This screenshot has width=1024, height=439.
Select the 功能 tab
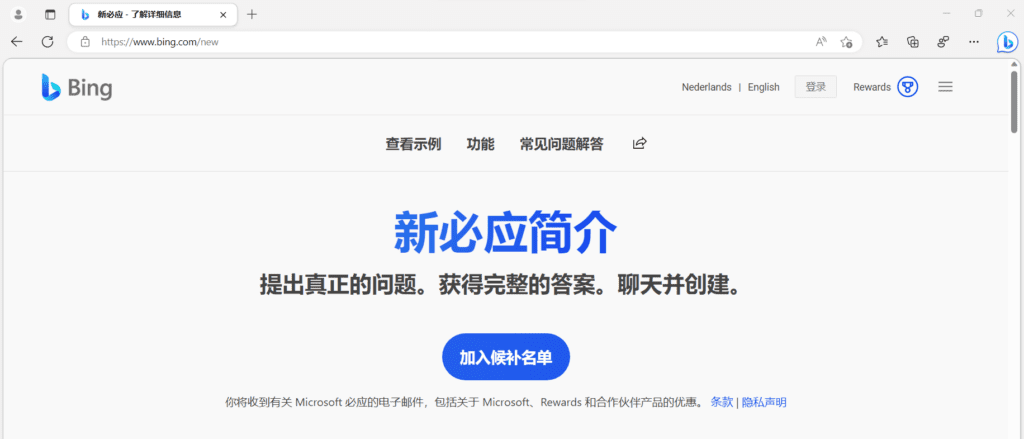[x=481, y=144]
